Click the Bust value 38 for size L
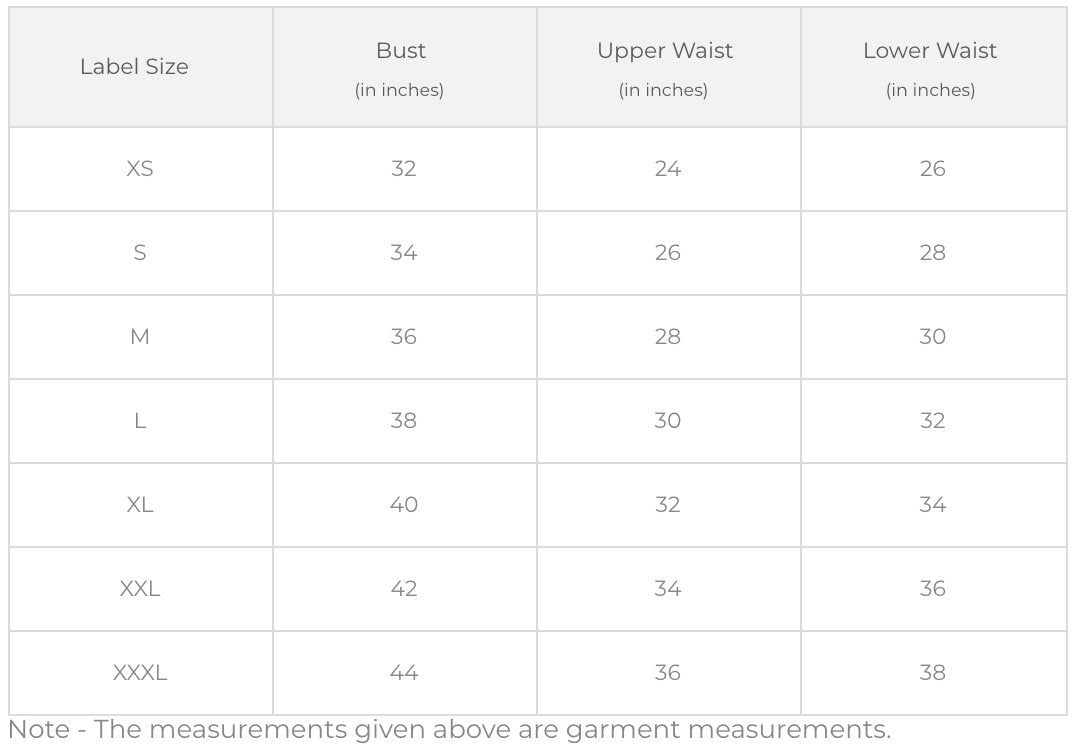The height and width of the screenshot is (748, 1076). tap(404, 421)
